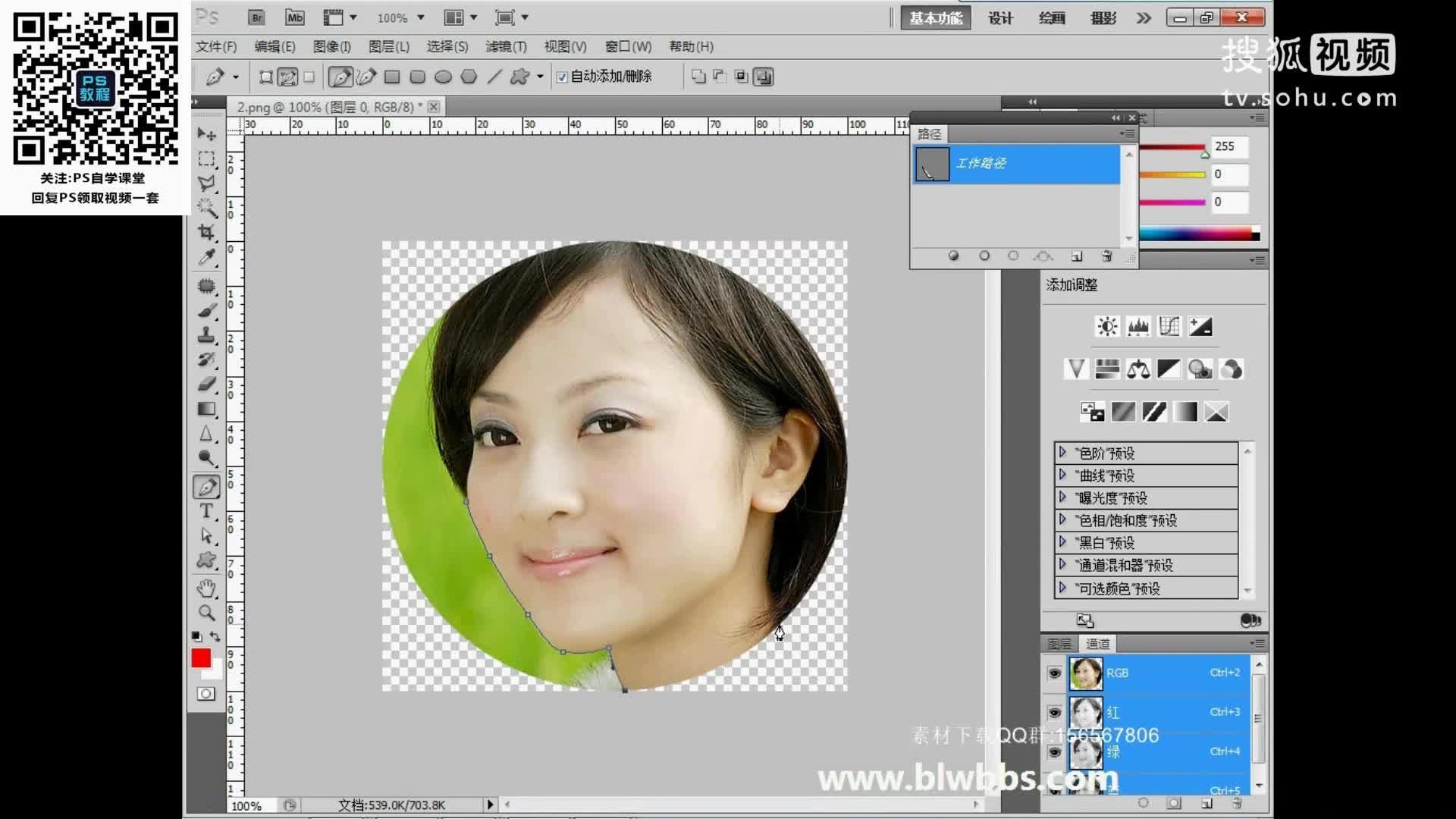Click the 摄影 workspace button
This screenshot has width=1456, height=819.
[1103, 18]
